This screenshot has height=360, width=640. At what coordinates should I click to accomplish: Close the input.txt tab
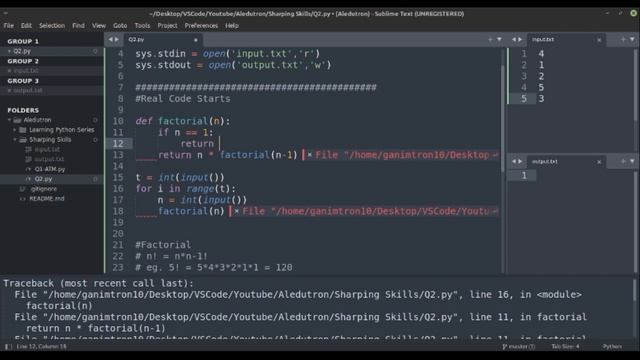pos(599,40)
